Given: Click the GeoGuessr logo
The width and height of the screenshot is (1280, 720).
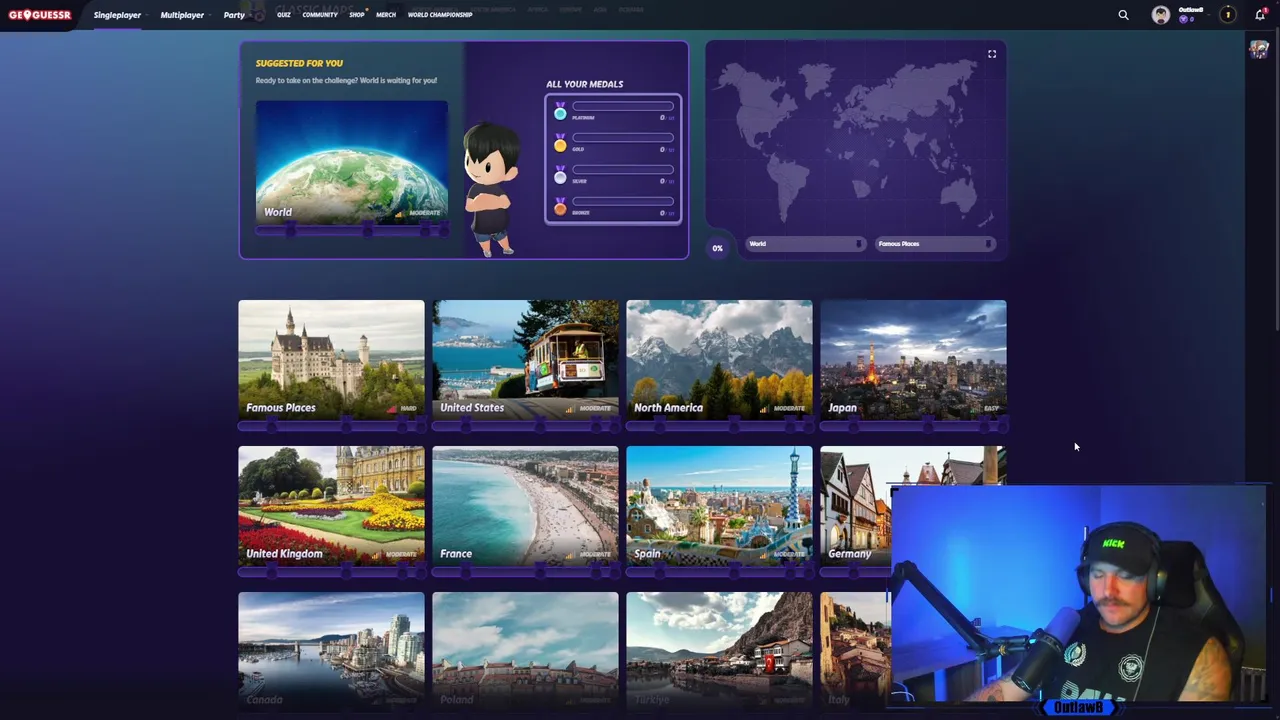Looking at the screenshot, I should 40,15.
